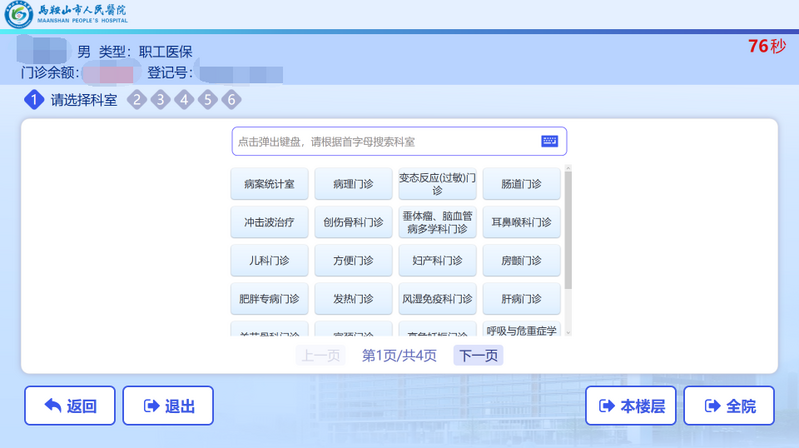Filter departments by 本楼层
The height and width of the screenshot is (448, 799).
click(631, 406)
